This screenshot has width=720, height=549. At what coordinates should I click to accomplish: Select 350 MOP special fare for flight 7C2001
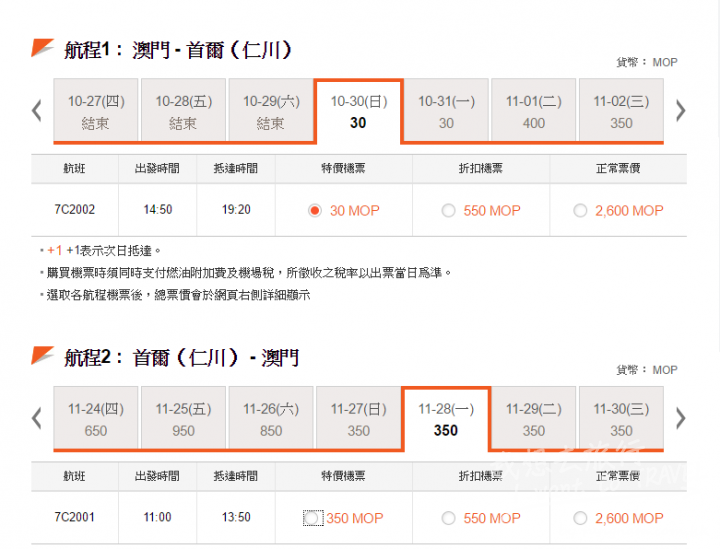click(313, 518)
